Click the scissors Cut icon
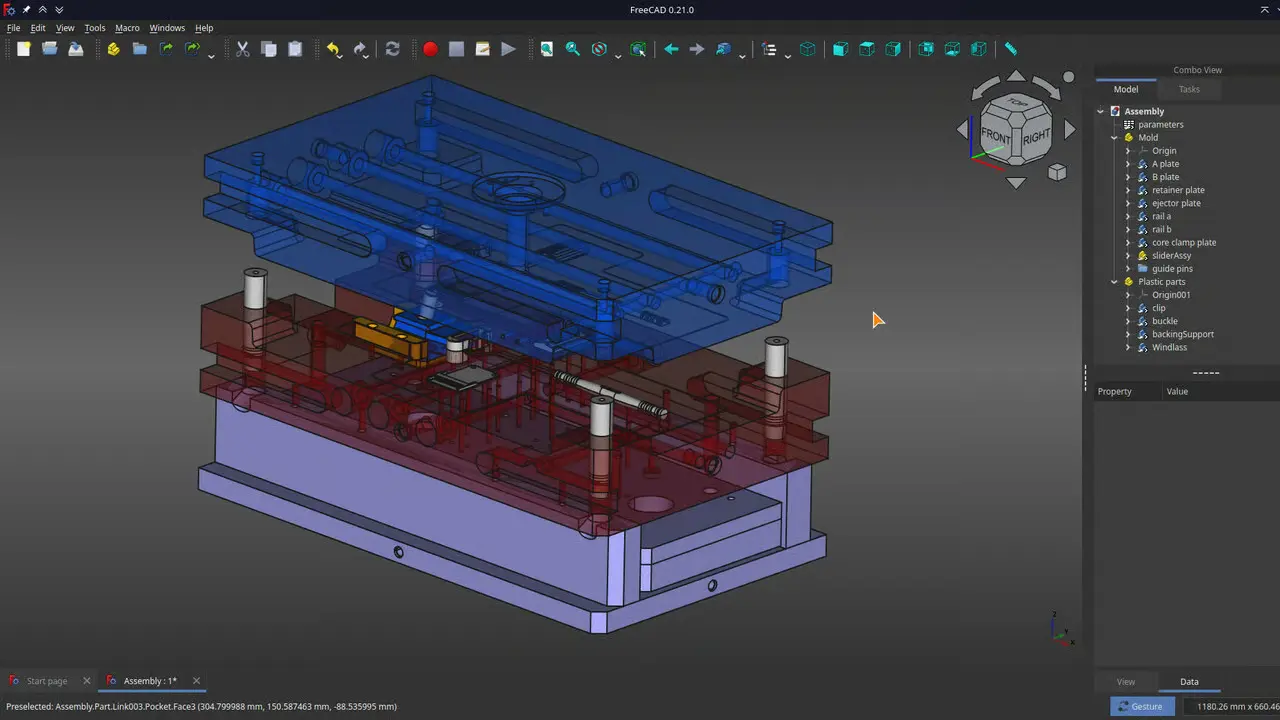 242,49
